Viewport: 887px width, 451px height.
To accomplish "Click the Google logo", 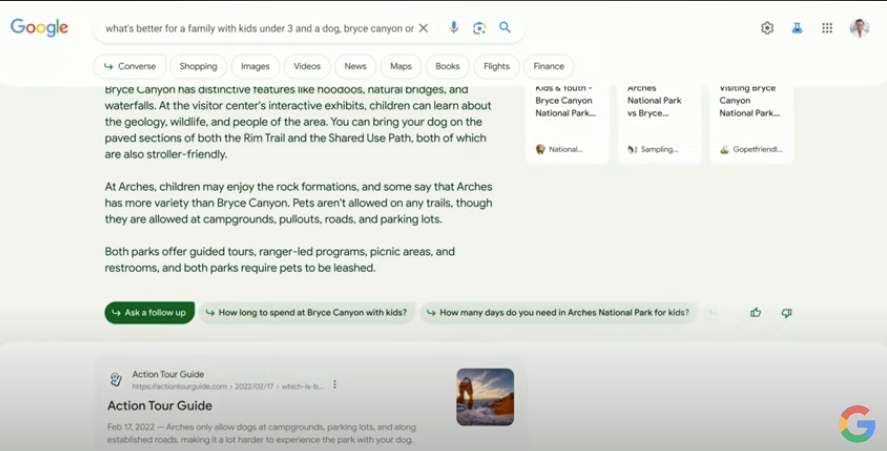I will tap(40, 27).
